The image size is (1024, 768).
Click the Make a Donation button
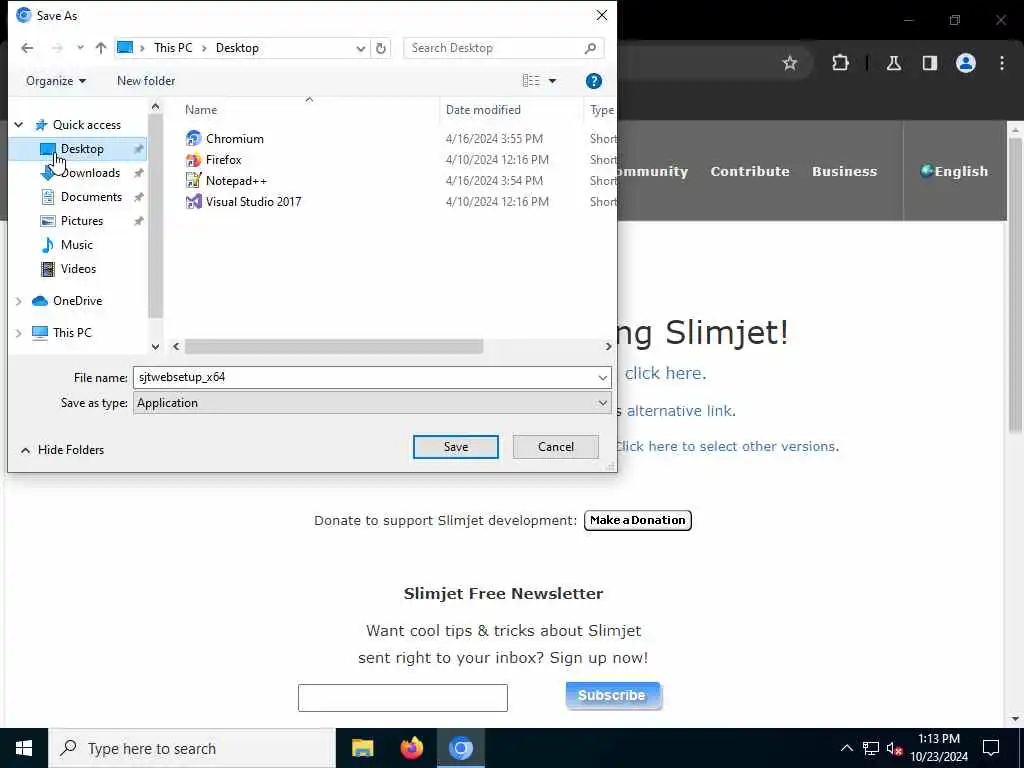pyautogui.click(x=637, y=520)
